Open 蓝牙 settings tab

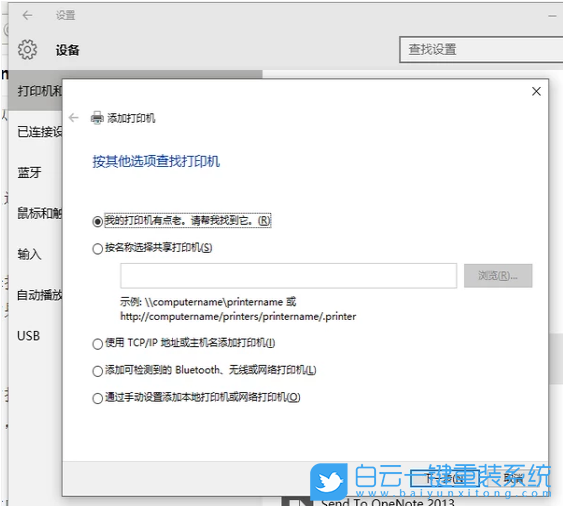click(35, 173)
